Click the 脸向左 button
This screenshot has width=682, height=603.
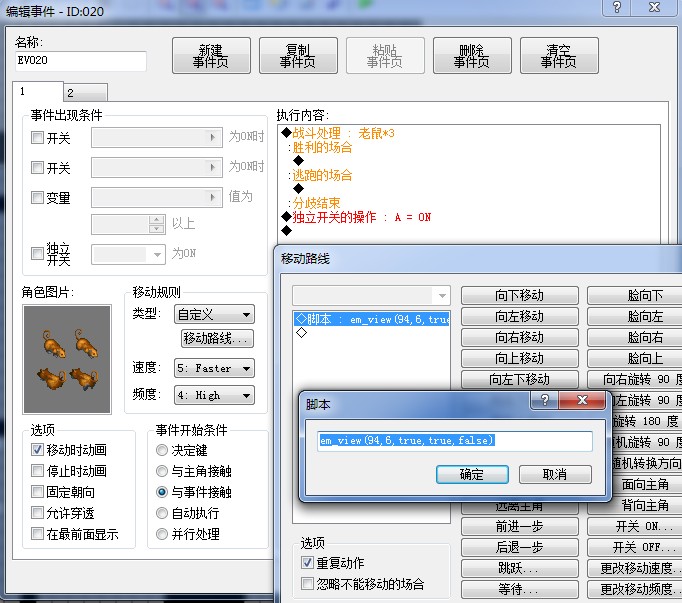click(x=635, y=316)
